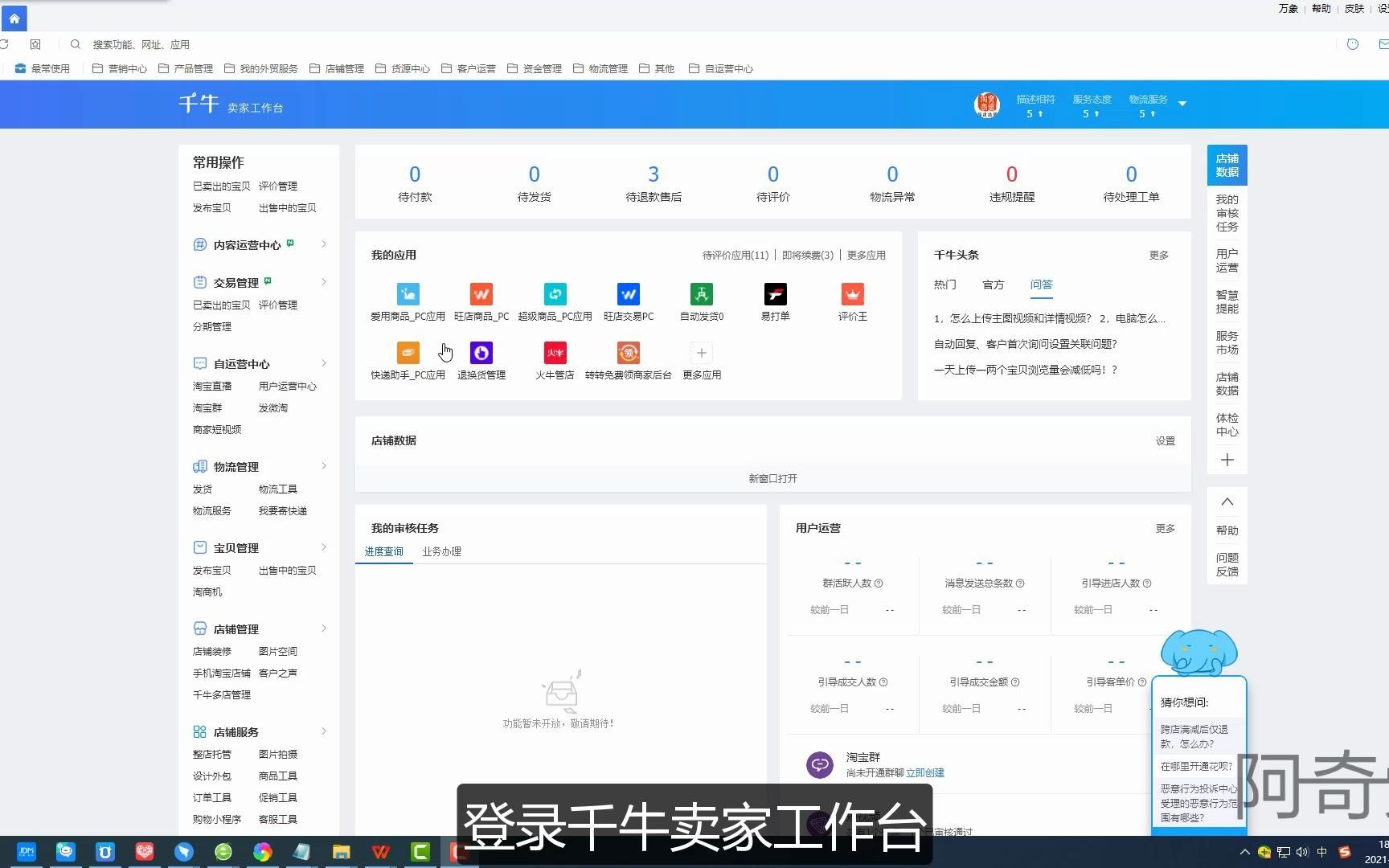Open the shop rating dropdown arrow in header

pos(1182,104)
